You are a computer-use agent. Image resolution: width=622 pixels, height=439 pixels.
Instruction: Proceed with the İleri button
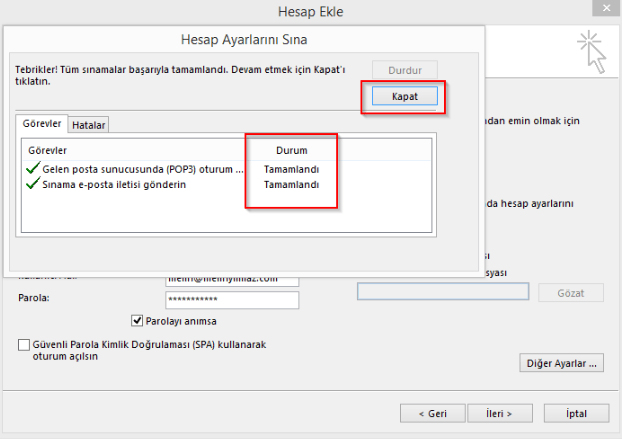494,412
